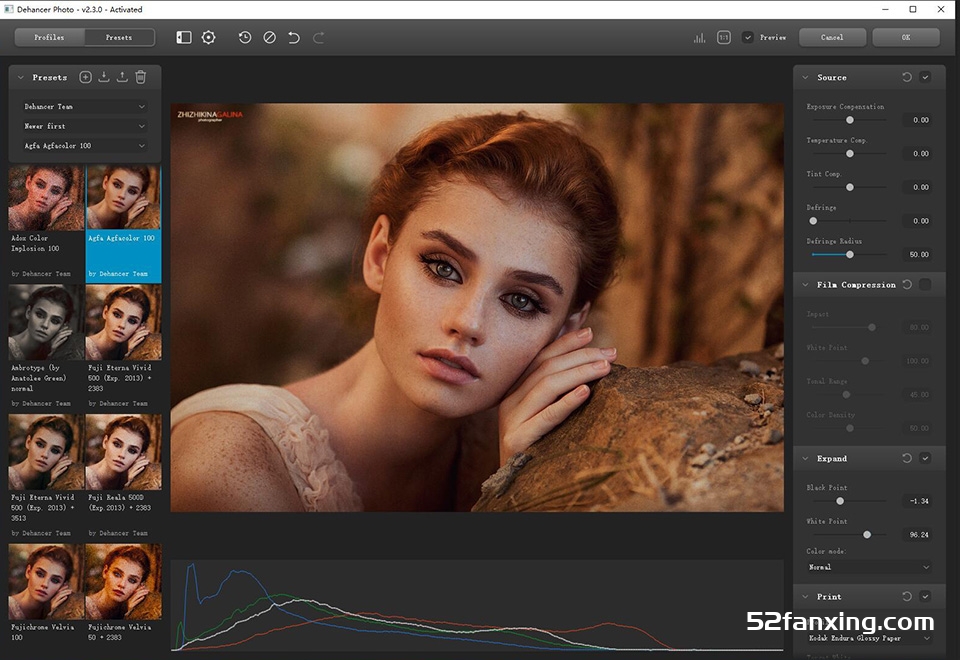Adjust the Black Point slider in Expand
Viewport: 960px width, 660px height.
(x=849, y=501)
